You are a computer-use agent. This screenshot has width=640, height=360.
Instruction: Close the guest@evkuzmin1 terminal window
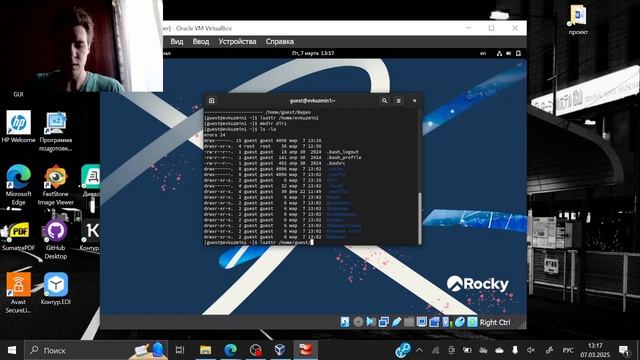414,100
